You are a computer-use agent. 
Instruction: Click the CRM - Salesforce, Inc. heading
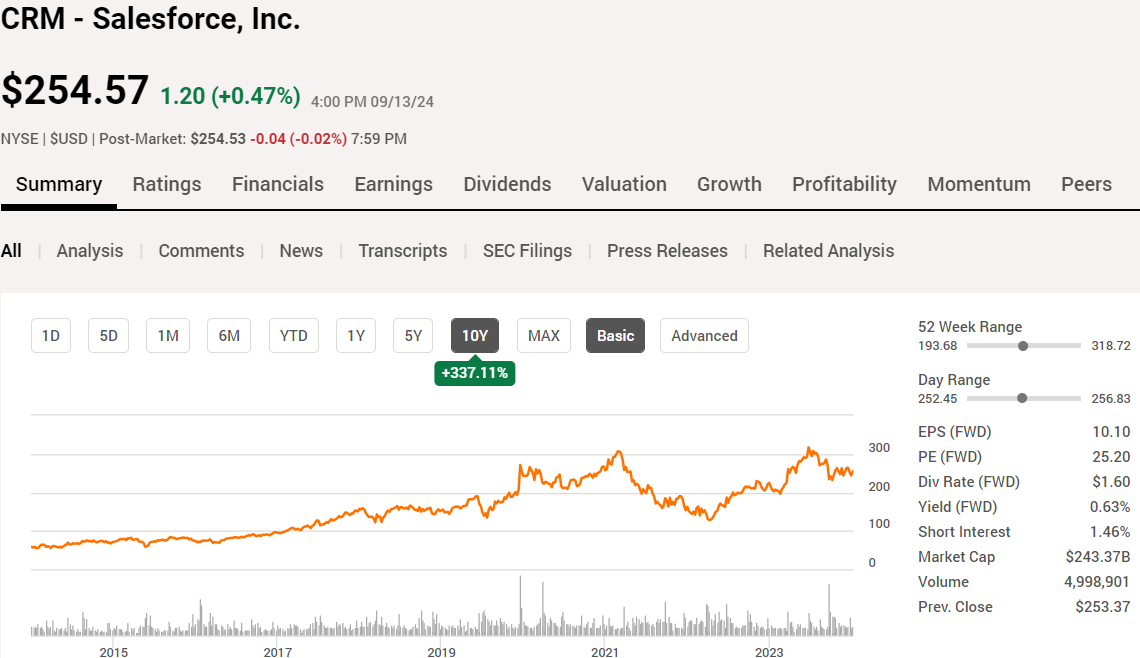150,18
